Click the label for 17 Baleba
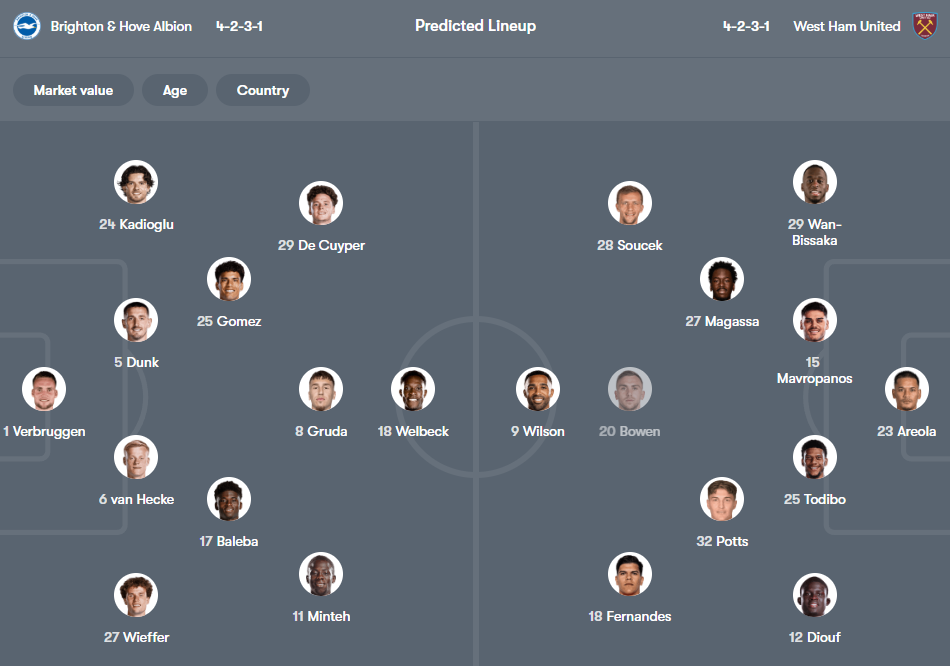The height and width of the screenshot is (666, 950). pyautogui.click(x=228, y=541)
